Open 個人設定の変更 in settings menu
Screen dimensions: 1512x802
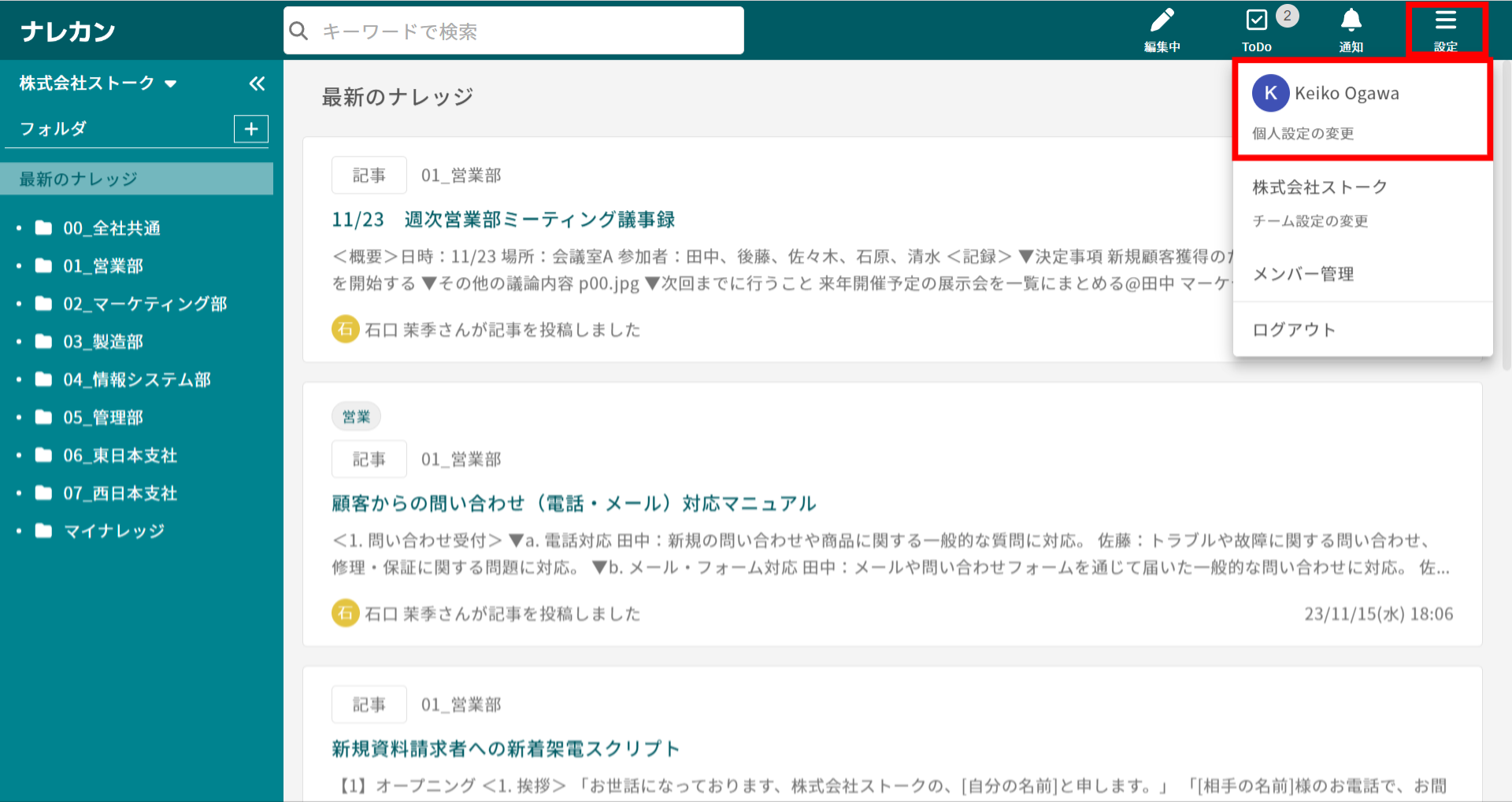click(x=1303, y=134)
